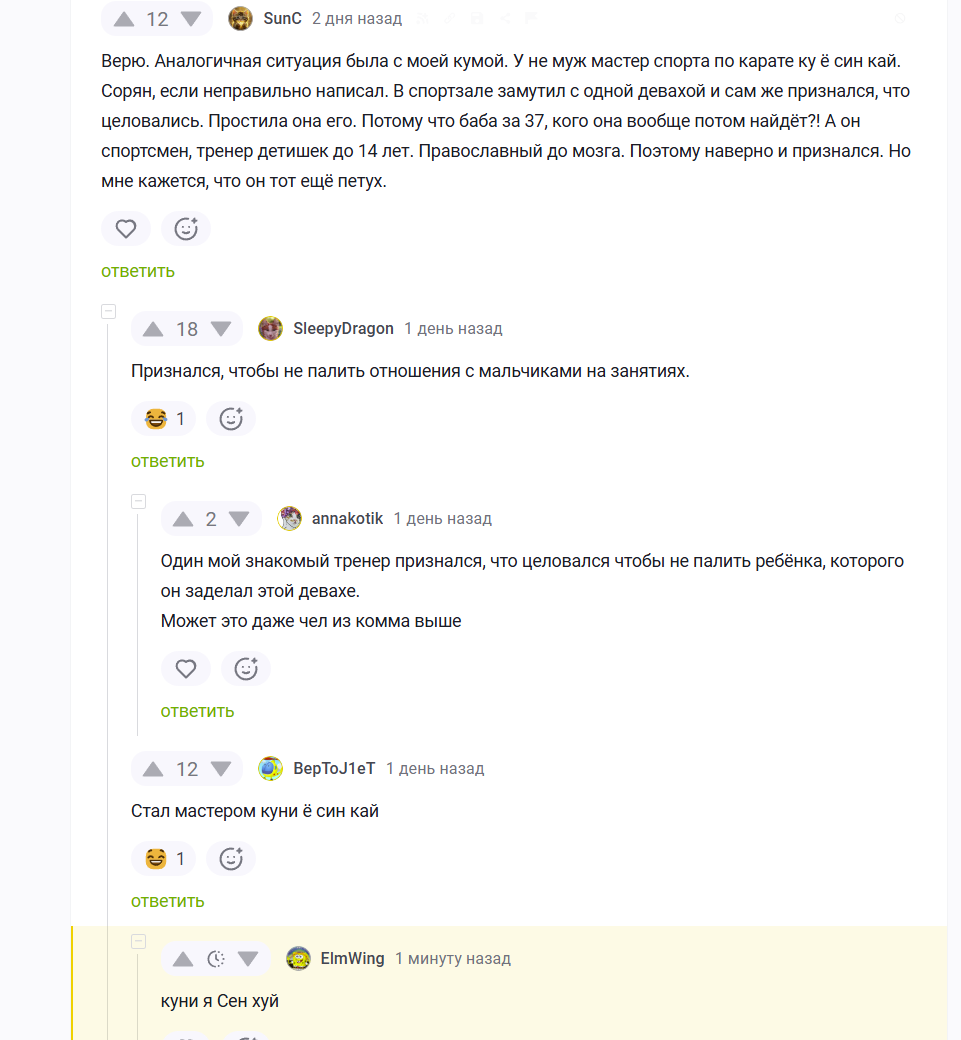Screen dimensions: 961x1040
Task: Click ElmWing's comment timestamp
Action: [x=452, y=959]
